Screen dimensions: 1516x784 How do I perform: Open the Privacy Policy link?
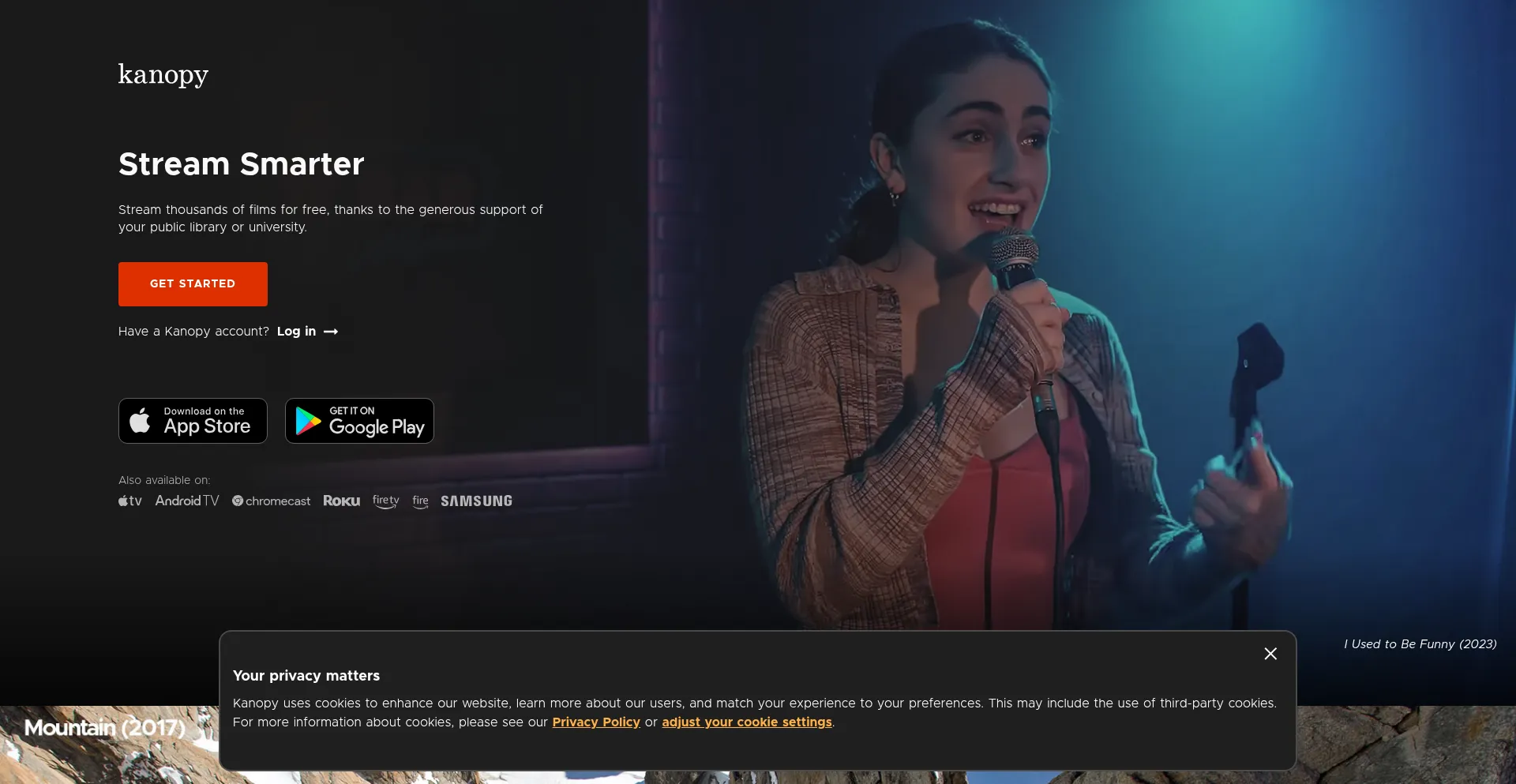pos(596,722)
